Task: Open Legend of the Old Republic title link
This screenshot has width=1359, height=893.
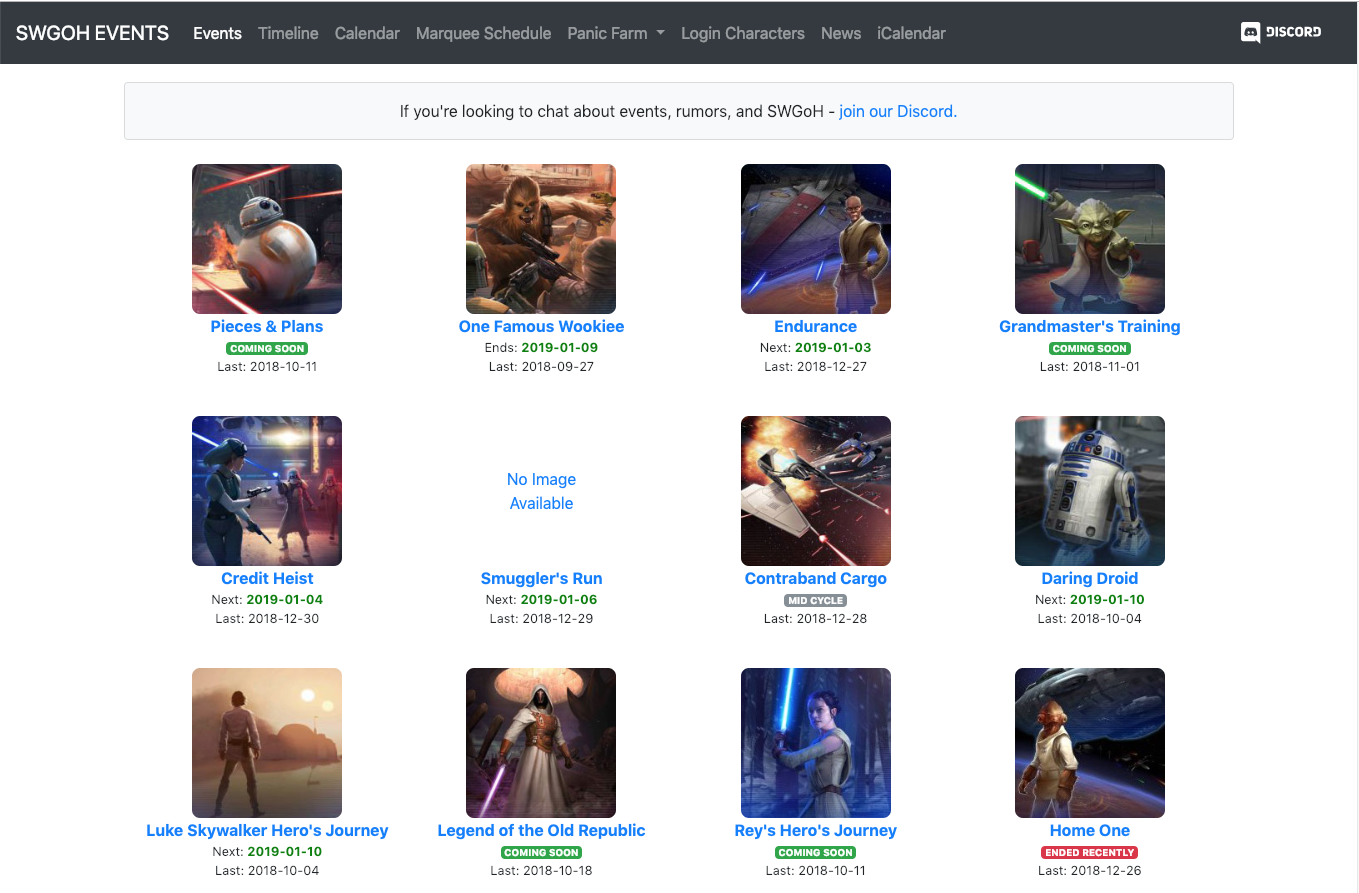Action: [541, 830]
